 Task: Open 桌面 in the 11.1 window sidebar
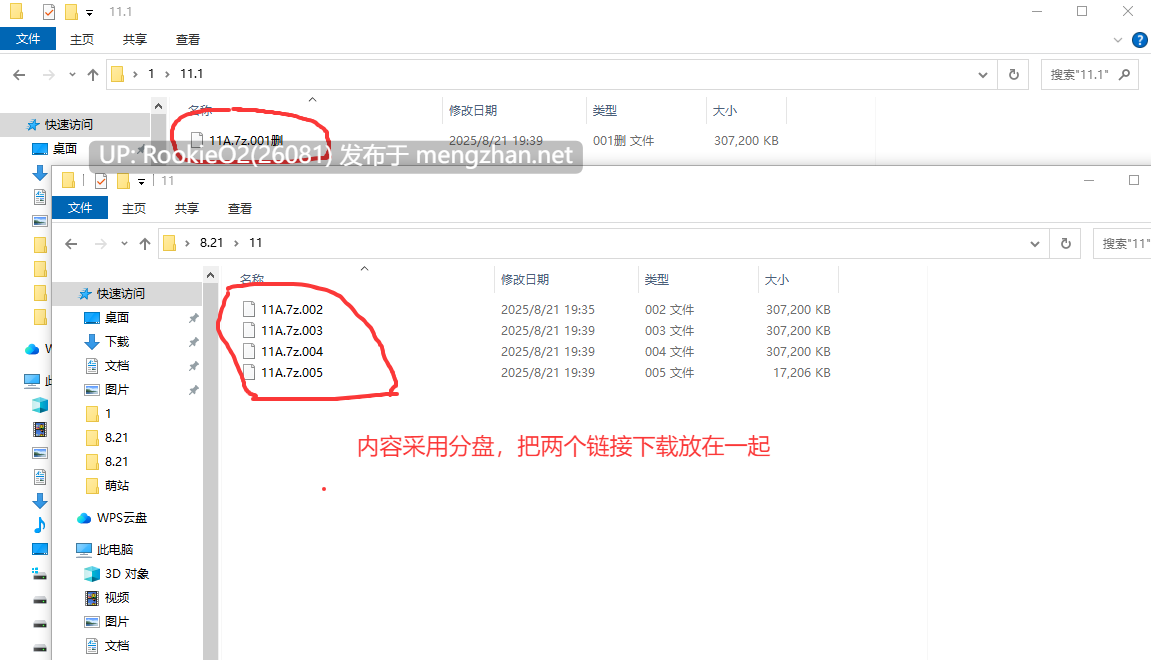65,149
